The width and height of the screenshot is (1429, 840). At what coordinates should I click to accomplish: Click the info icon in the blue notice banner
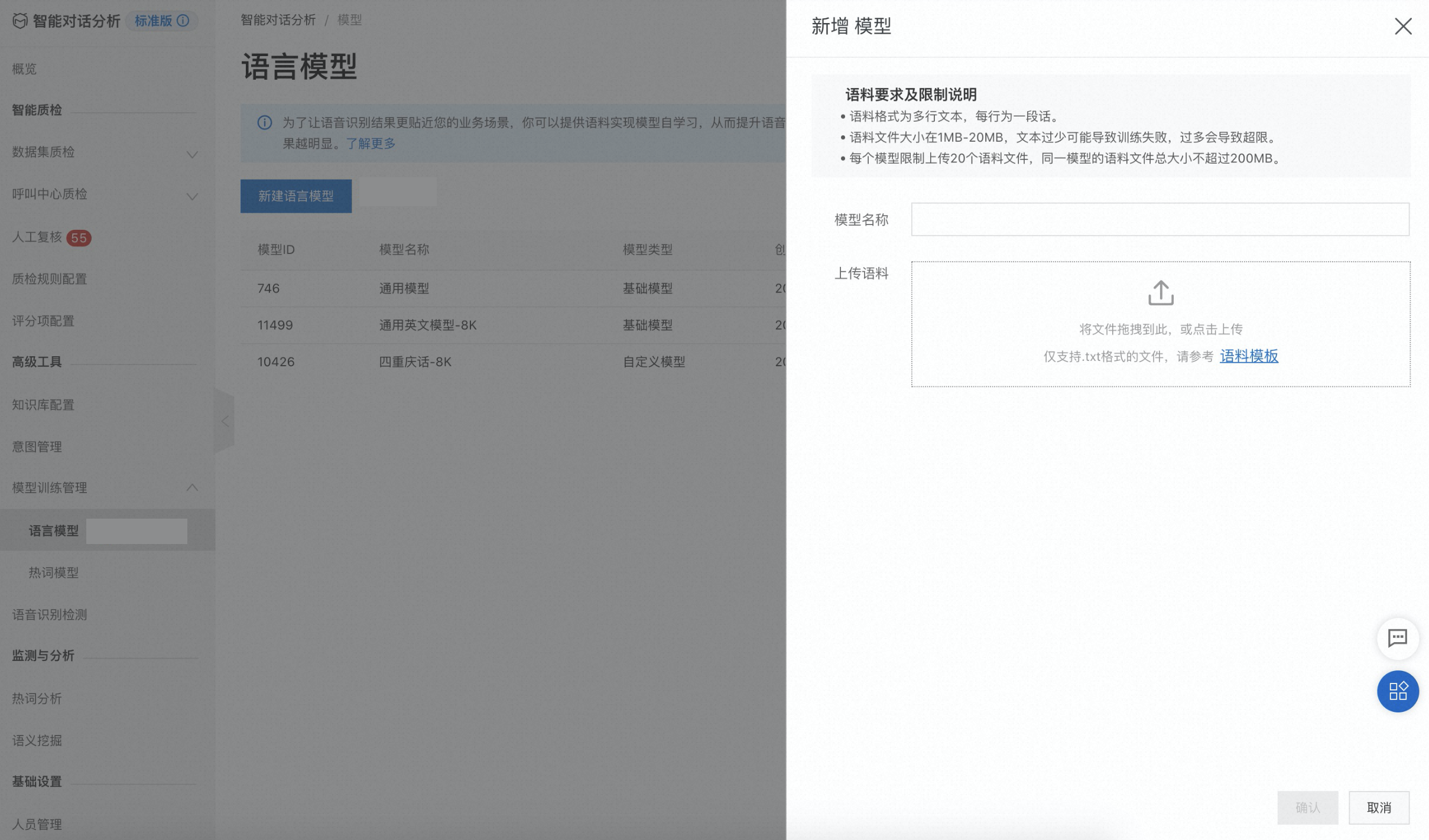(264, 122)
